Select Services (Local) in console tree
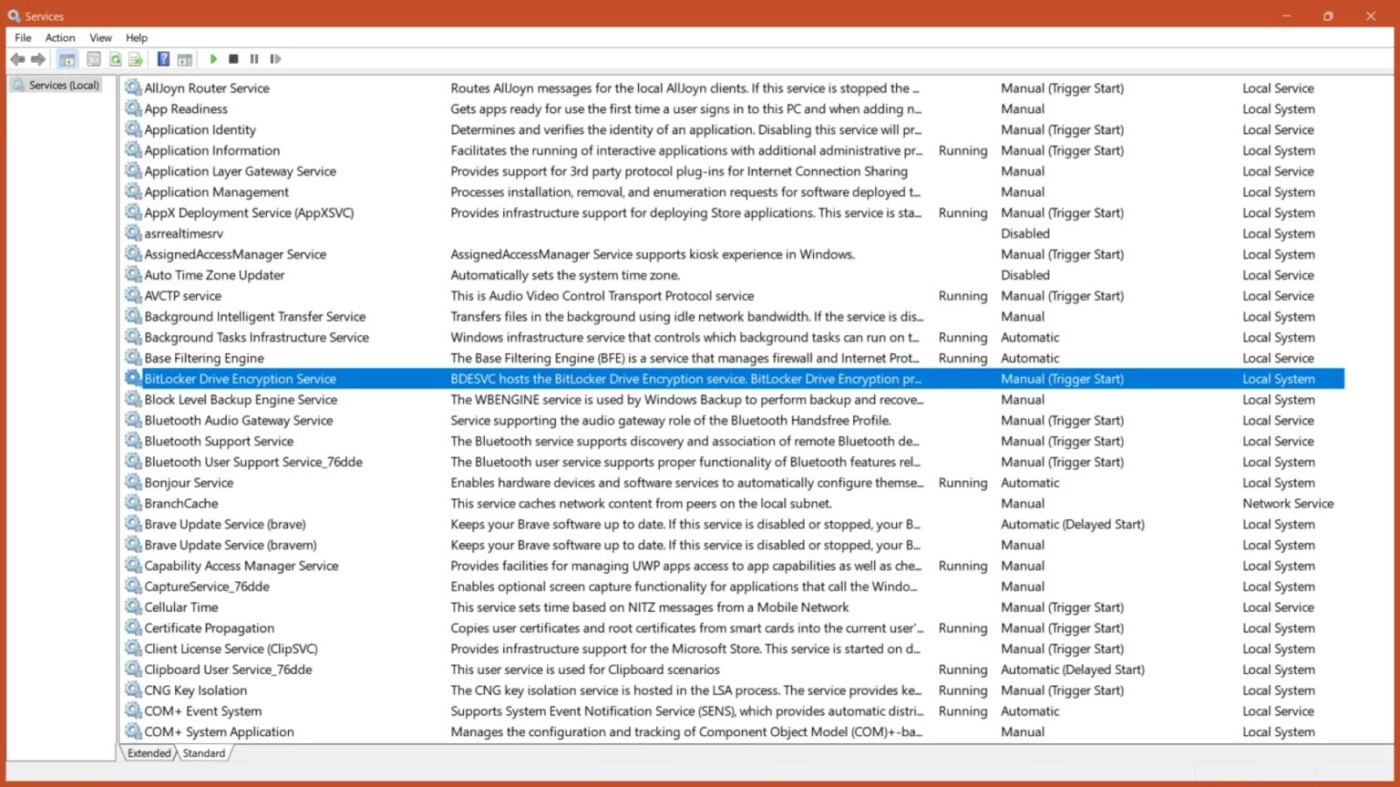Viewport: 1400px width, 787px height. click(64, 85)
